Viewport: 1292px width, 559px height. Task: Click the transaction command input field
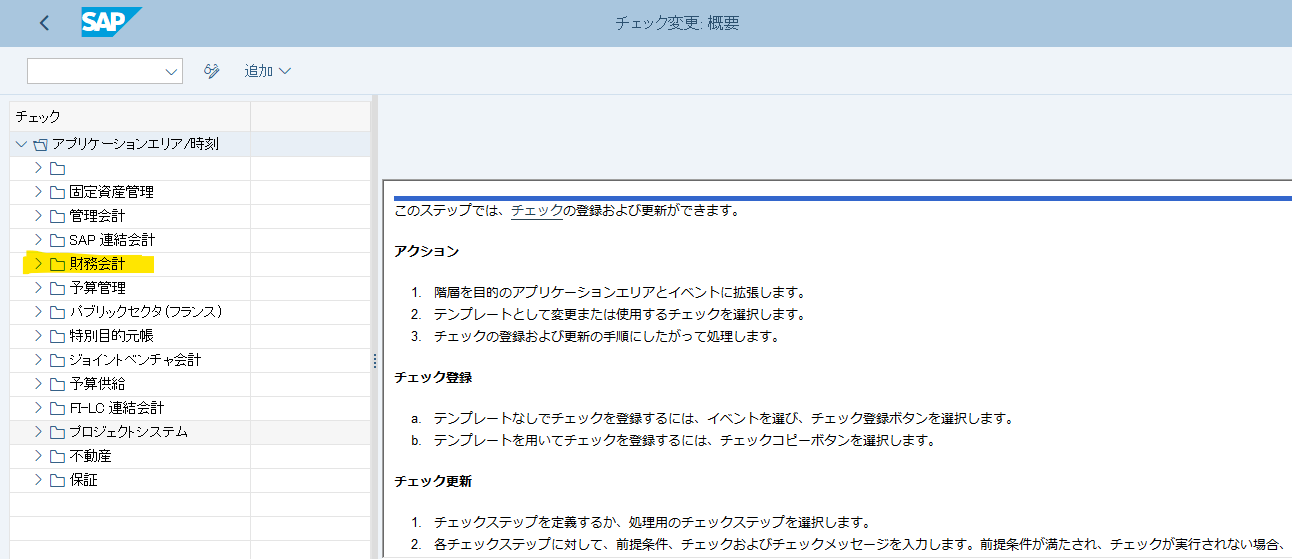92,71
